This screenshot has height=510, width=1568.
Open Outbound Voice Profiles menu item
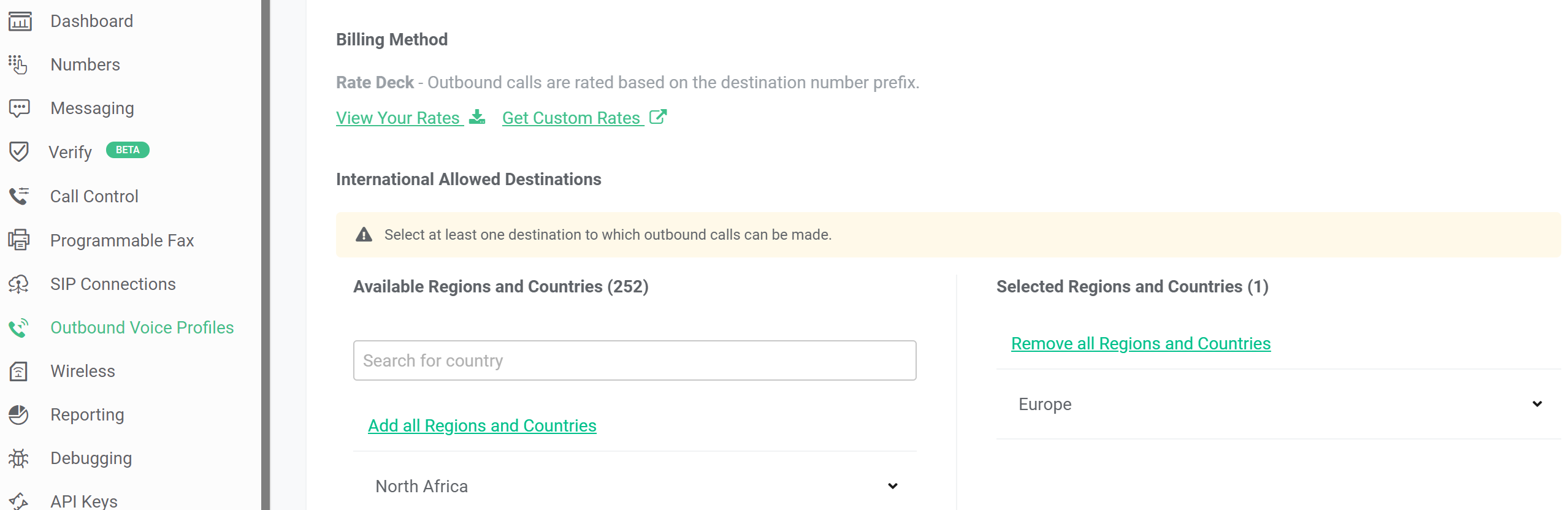pyautogui.click(x=142, y=327)
